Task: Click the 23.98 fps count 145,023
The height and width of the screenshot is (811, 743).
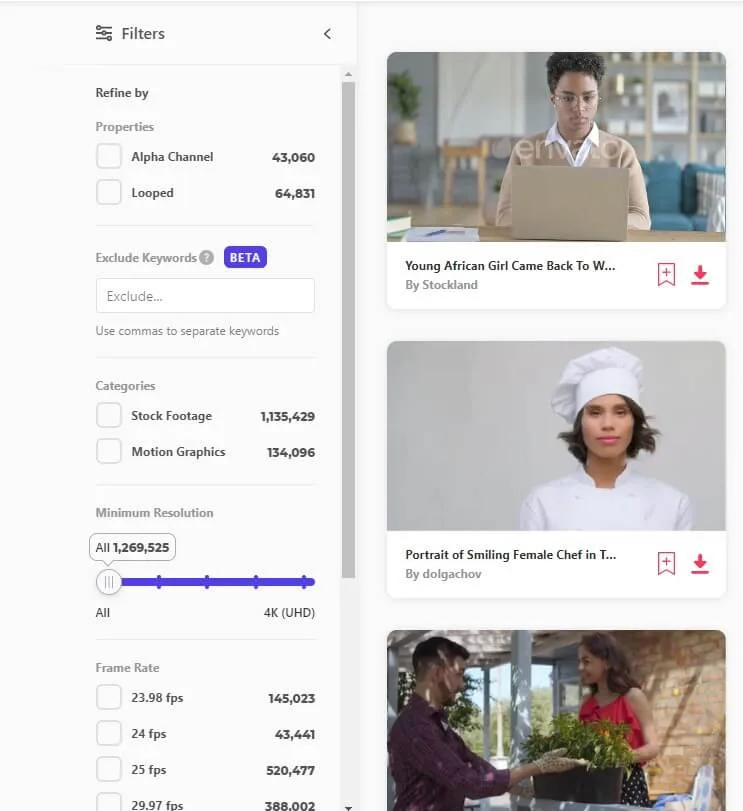Action: [292, 699]
